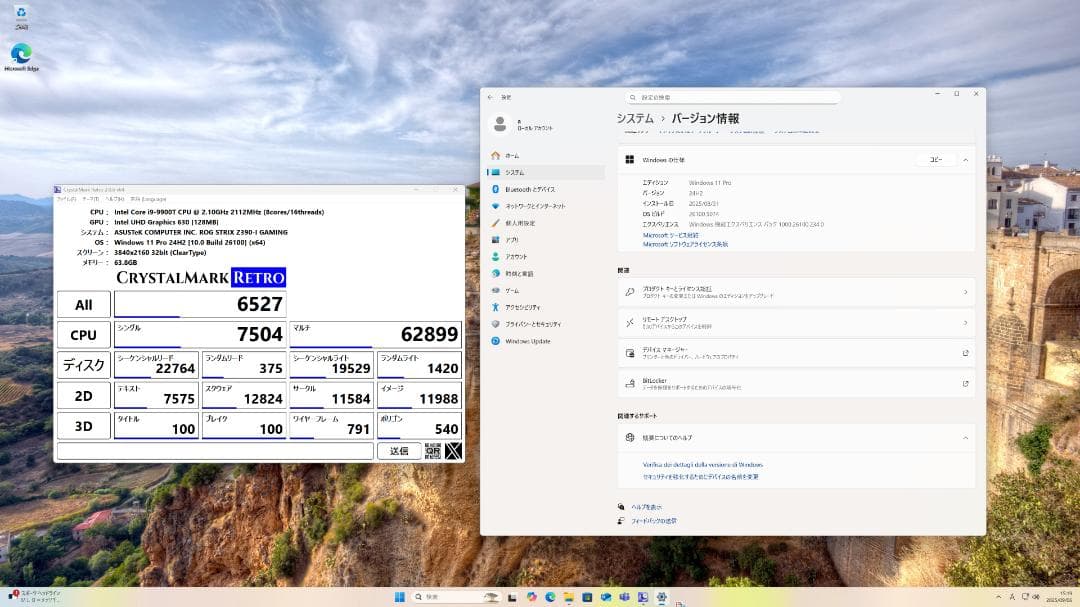This screenshot has width=1080, height=607.
Task: Click the QR code icon in CrystalMark Retro
Action: click(x=432, y=452)
